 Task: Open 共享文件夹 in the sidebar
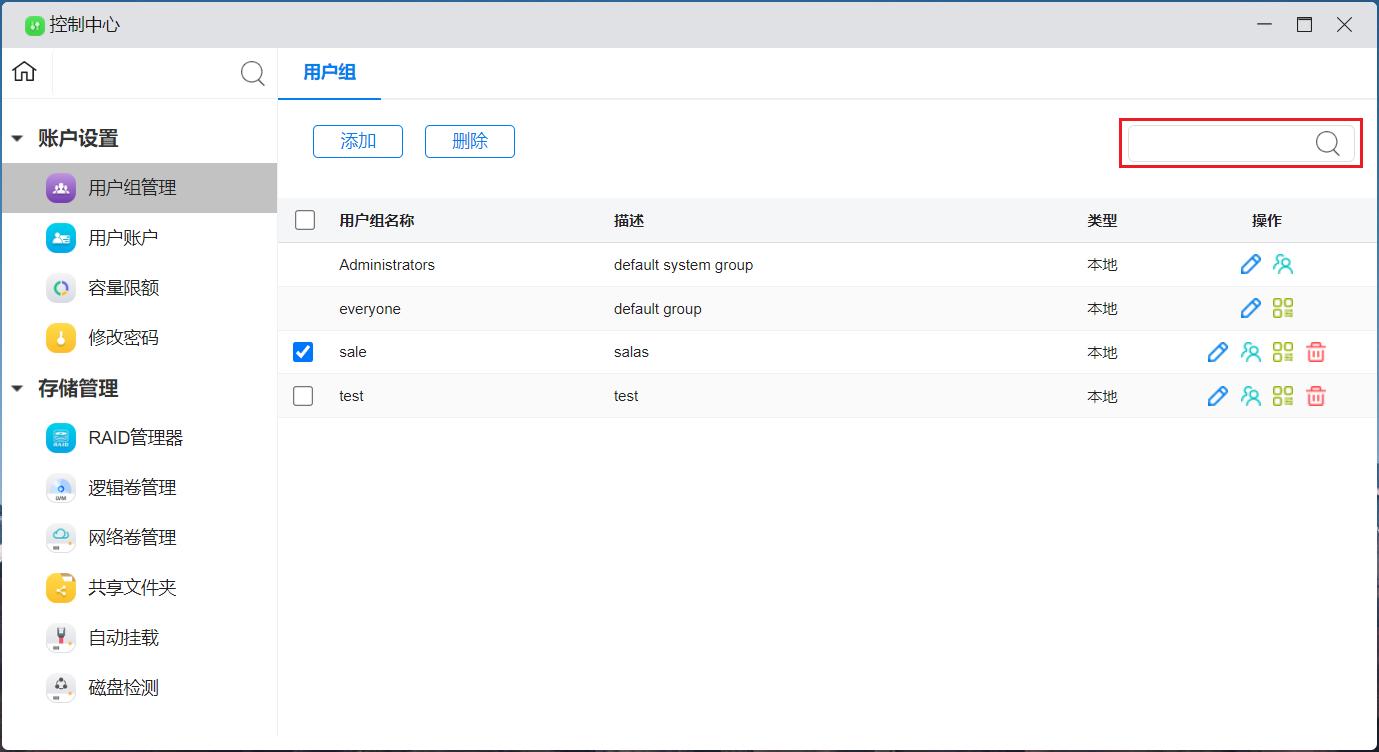pos(132,588)
